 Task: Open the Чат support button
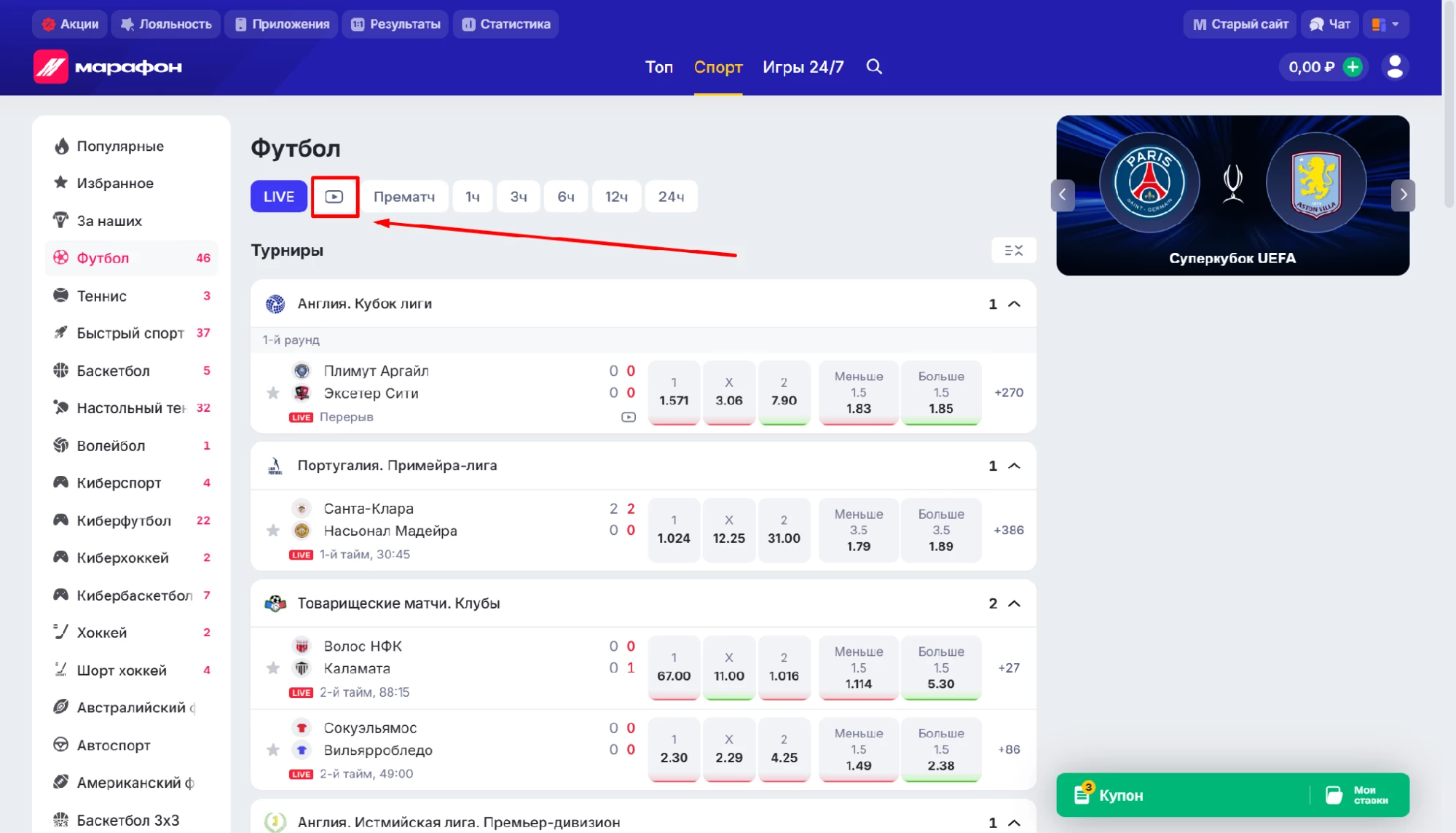pyautogui.click(x=1330, y=24)
